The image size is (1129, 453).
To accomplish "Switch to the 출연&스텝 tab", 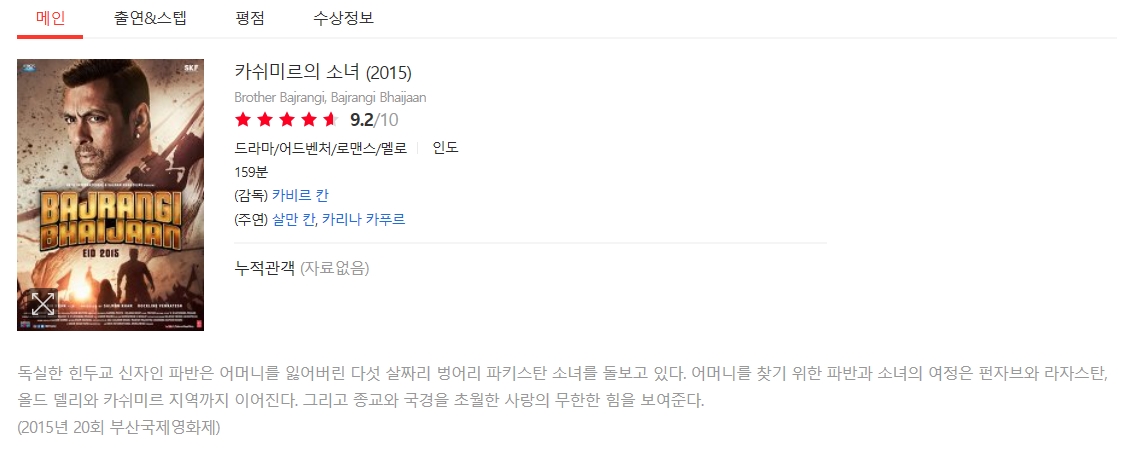I will (151, 18).
